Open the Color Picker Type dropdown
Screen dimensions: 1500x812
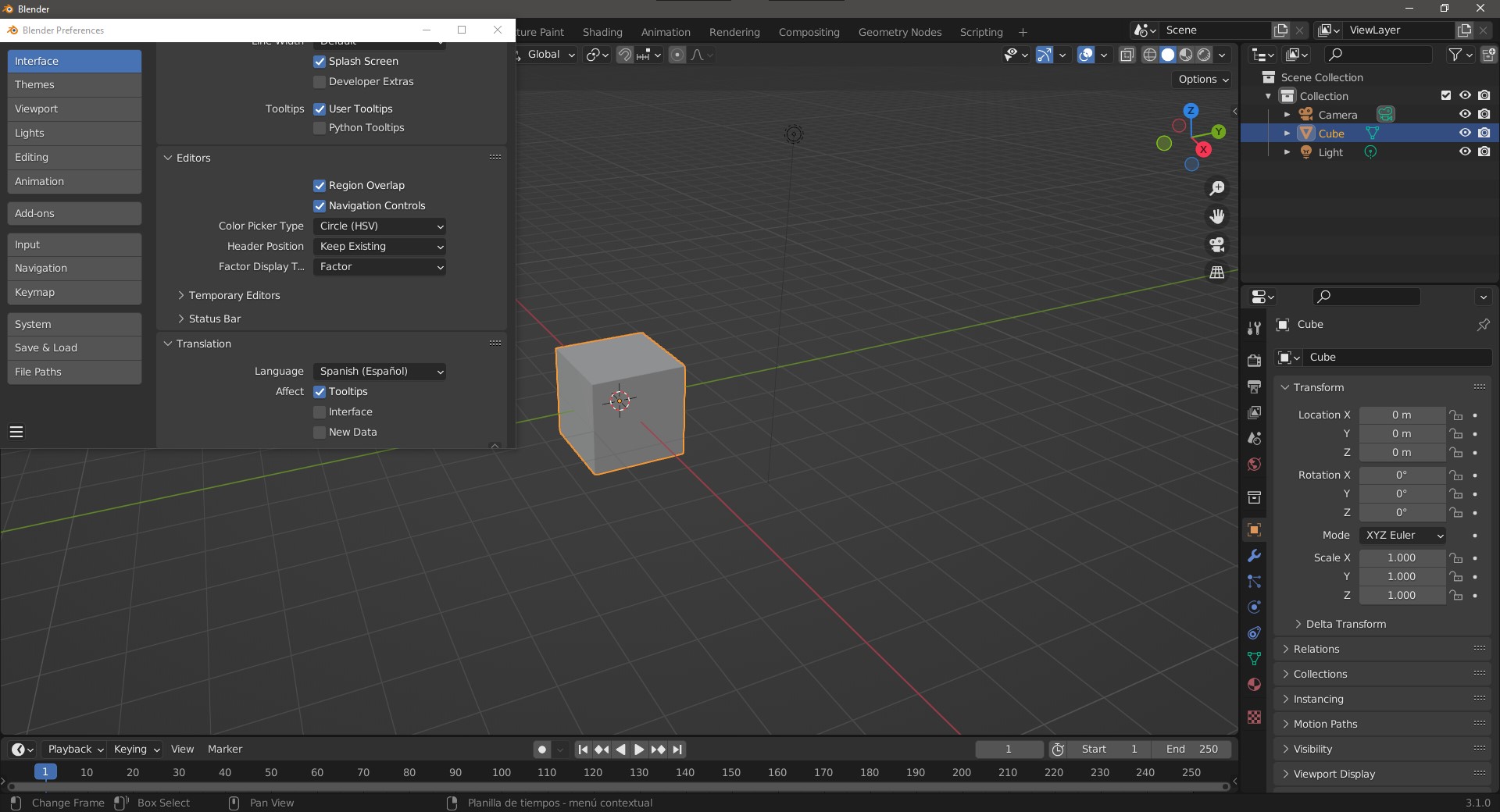(x=380, y=226)
